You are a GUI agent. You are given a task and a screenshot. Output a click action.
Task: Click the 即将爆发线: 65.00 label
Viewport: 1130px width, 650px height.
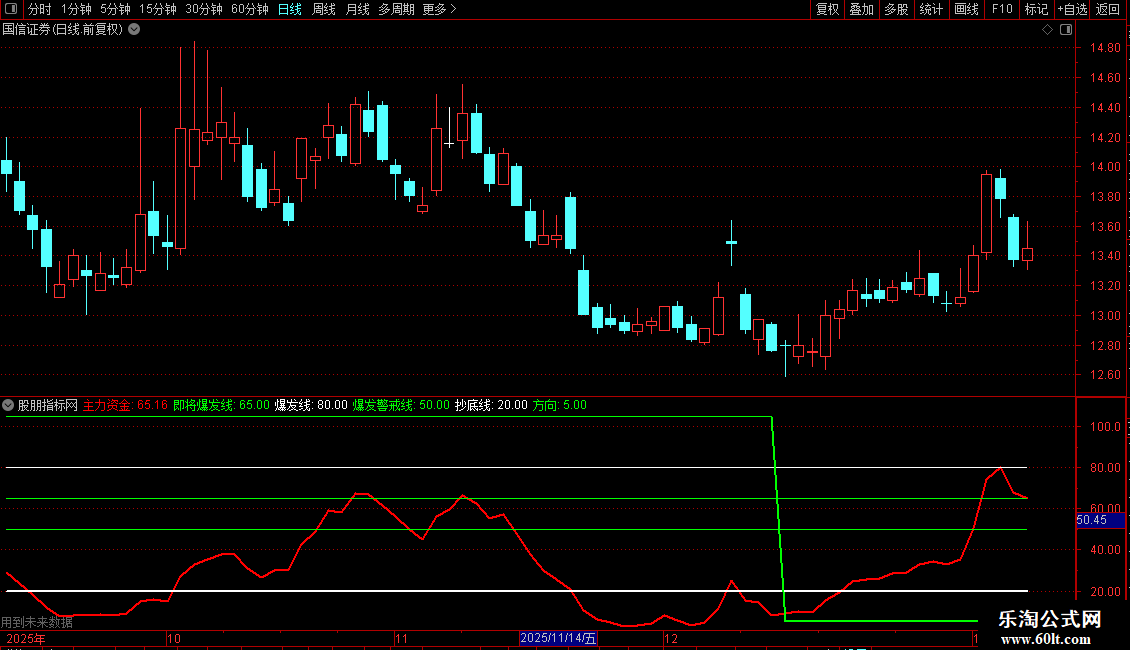(221, 405)
